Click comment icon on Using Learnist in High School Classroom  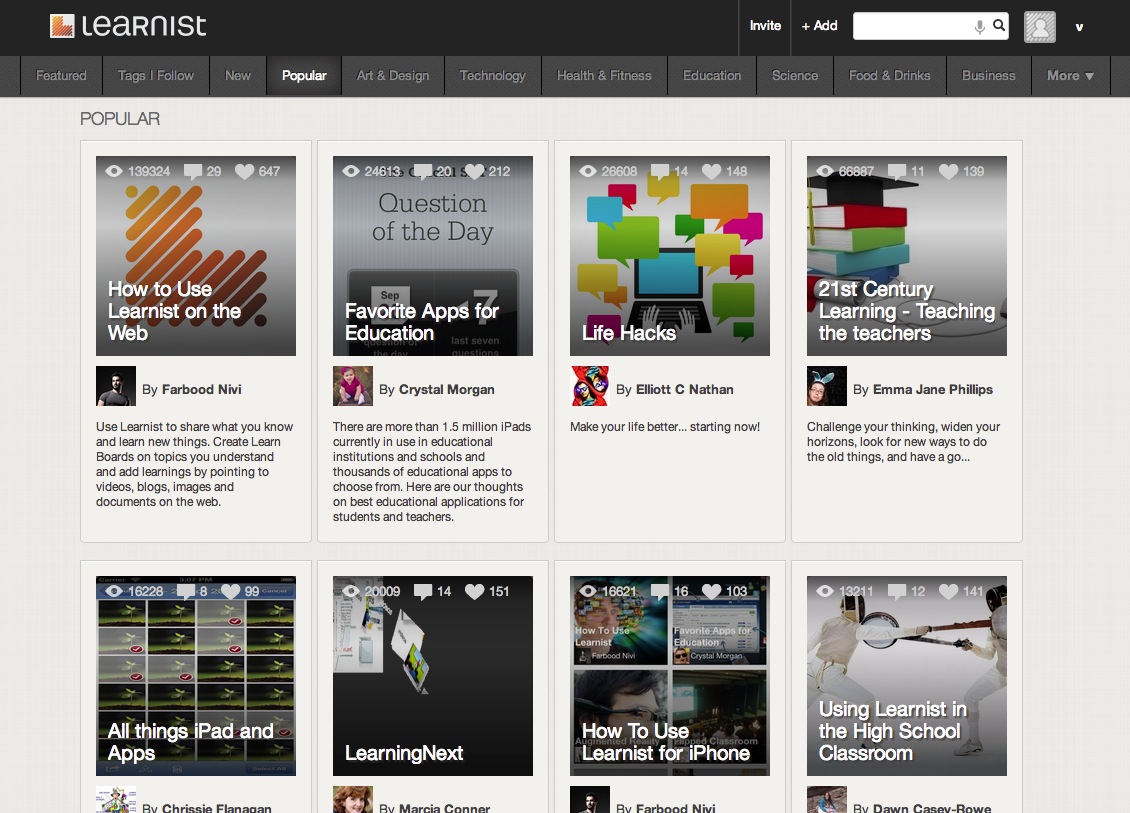pos(897,592)
